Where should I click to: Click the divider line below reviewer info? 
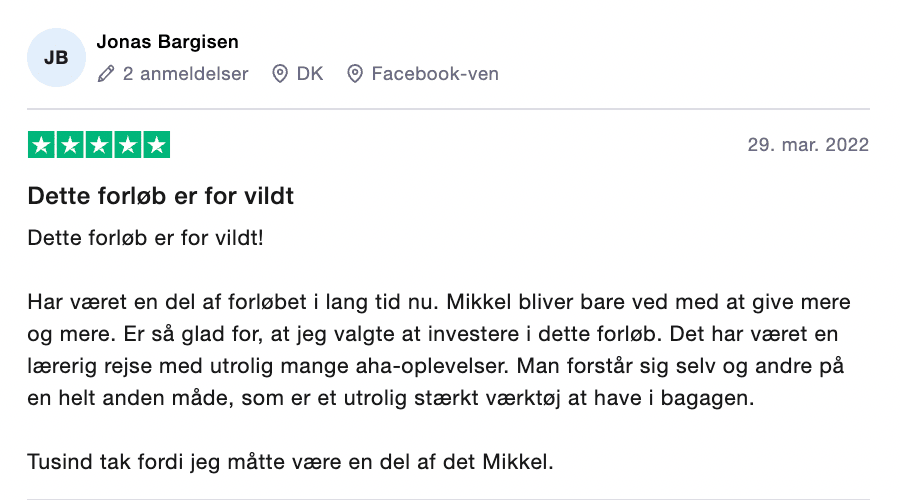pyautogui.click(x=448, y=108)
